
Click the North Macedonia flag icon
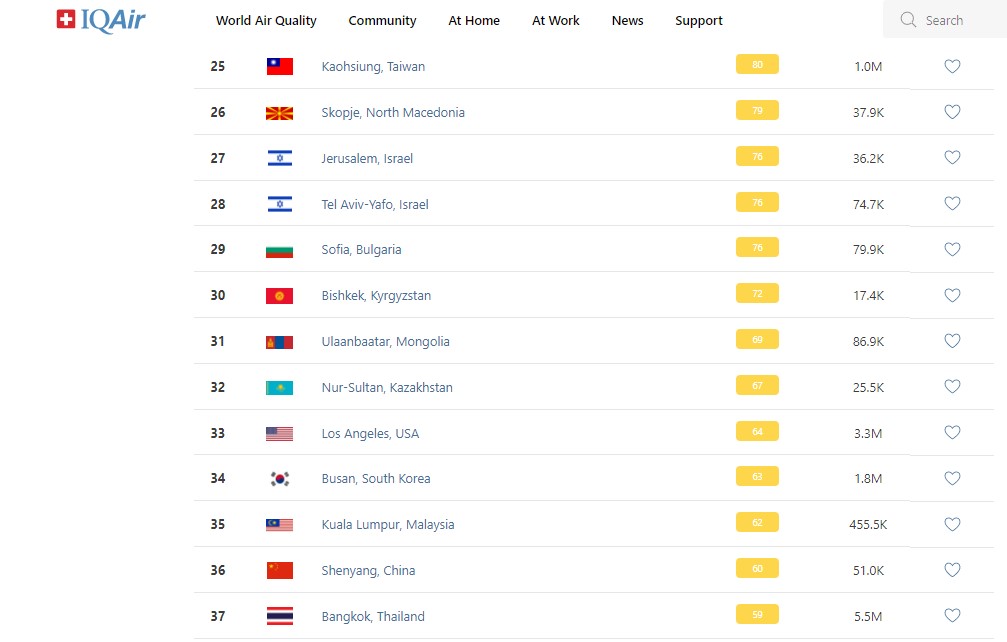coord(279,113)
